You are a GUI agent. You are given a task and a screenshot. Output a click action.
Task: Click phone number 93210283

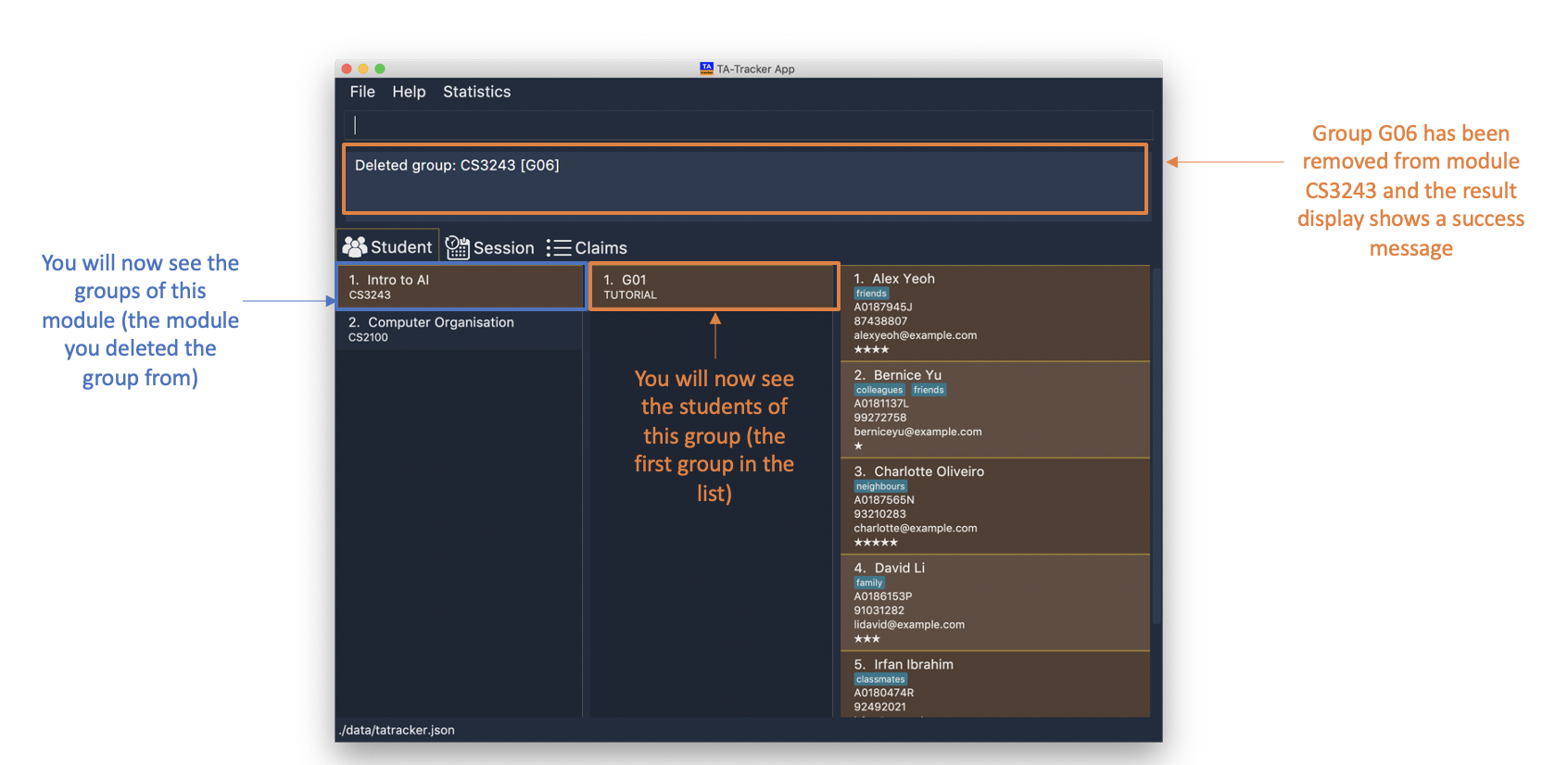coord(880,513)
